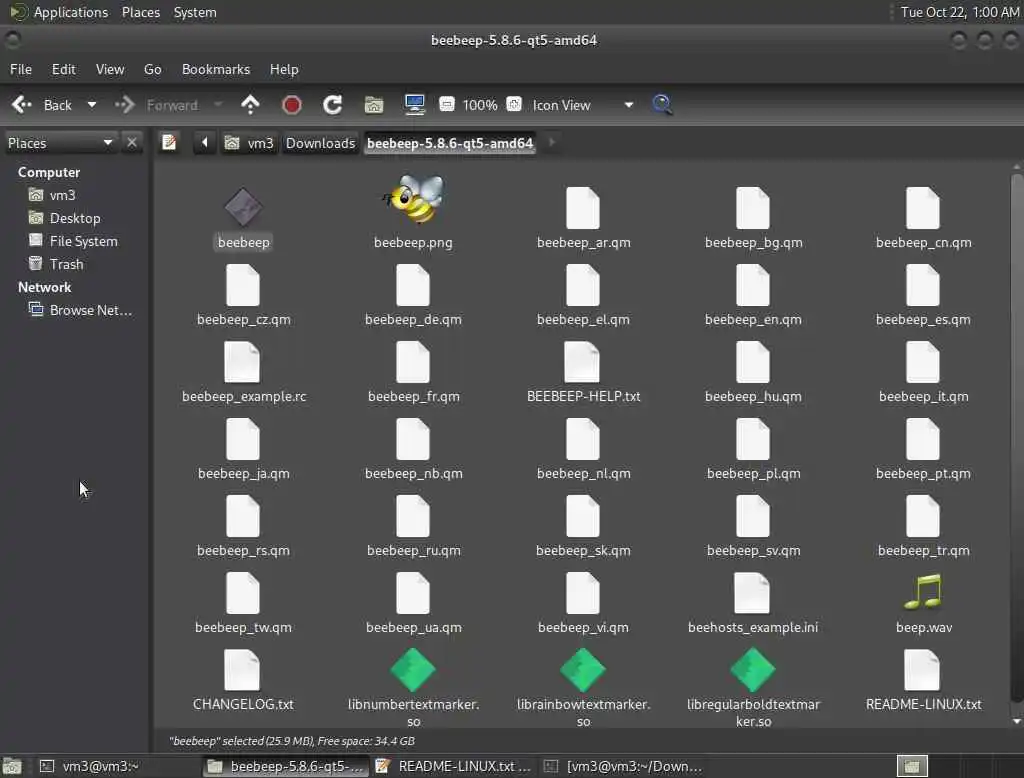Open the Help menu
Image resolution: width=1024 pixels, height=778 pixels.
[284, 69]
